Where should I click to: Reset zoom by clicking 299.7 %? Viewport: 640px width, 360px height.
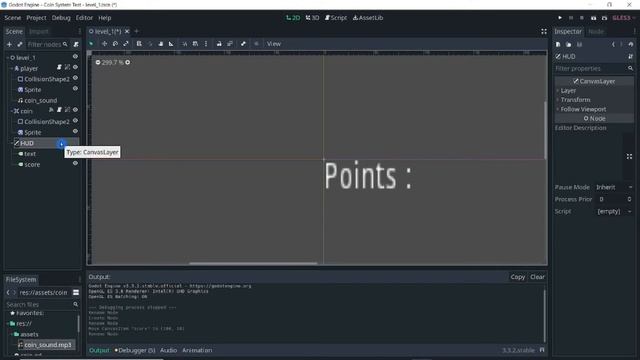pos(113,62)
